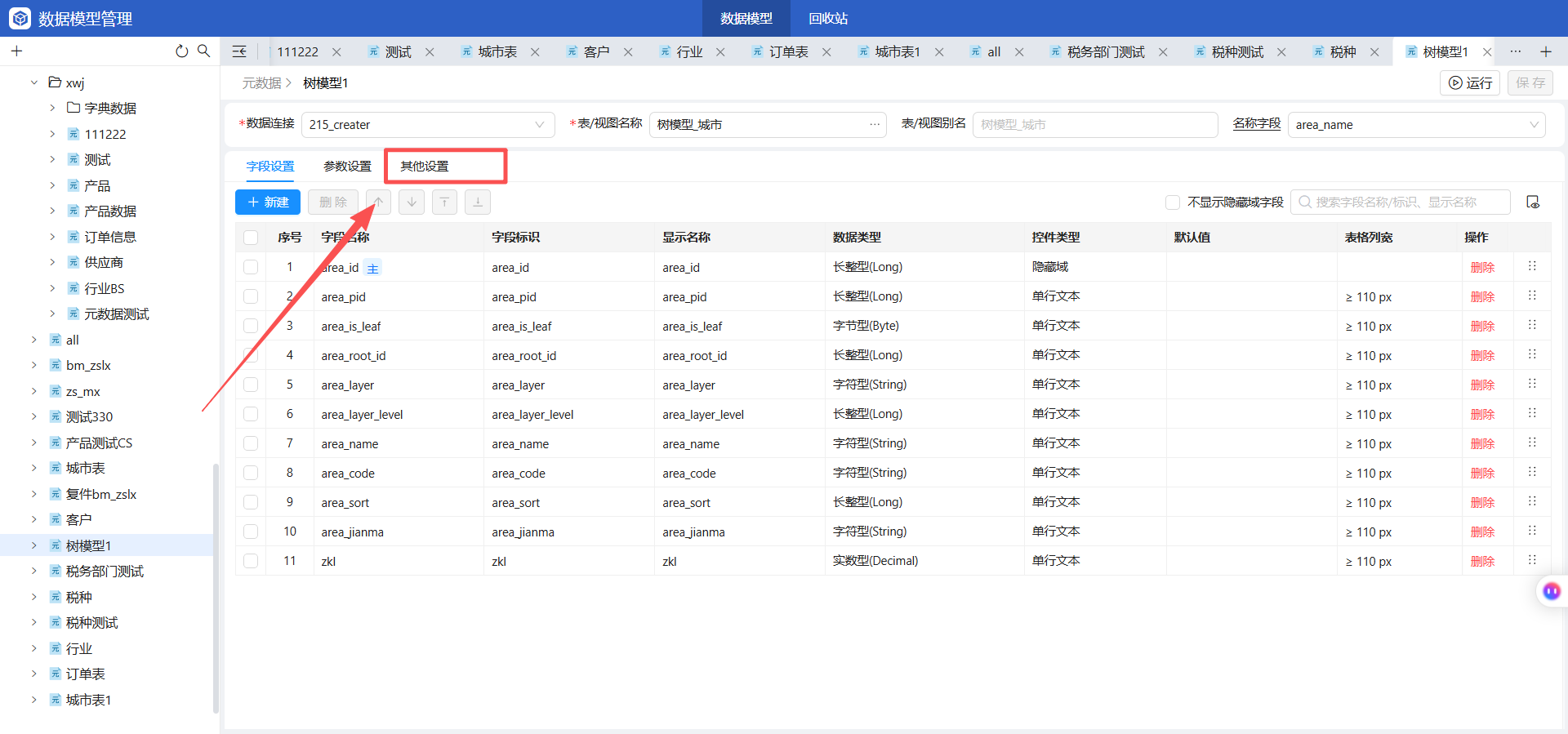This screenshot has width=1568, height=734.
Task: Expand the 税务部门测试 tree node
Action: [x=34, y=571]
